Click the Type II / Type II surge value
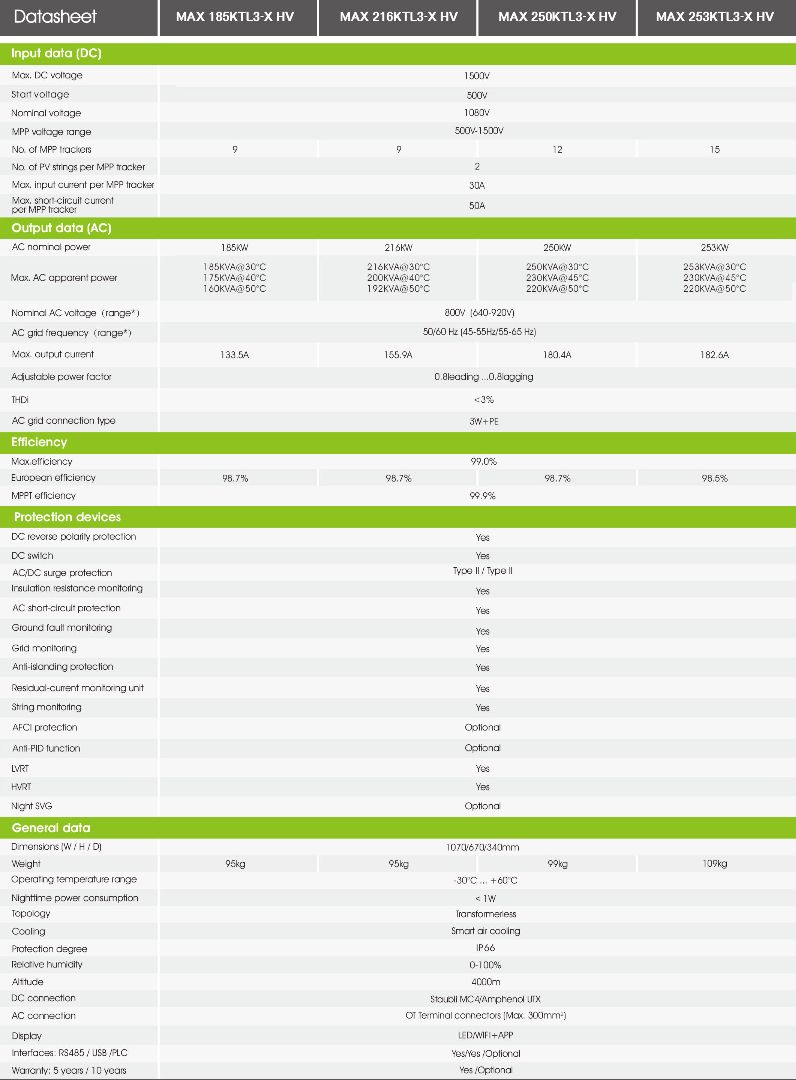The height and width of the screenshot is (1080, 796). tap(483, 571)
